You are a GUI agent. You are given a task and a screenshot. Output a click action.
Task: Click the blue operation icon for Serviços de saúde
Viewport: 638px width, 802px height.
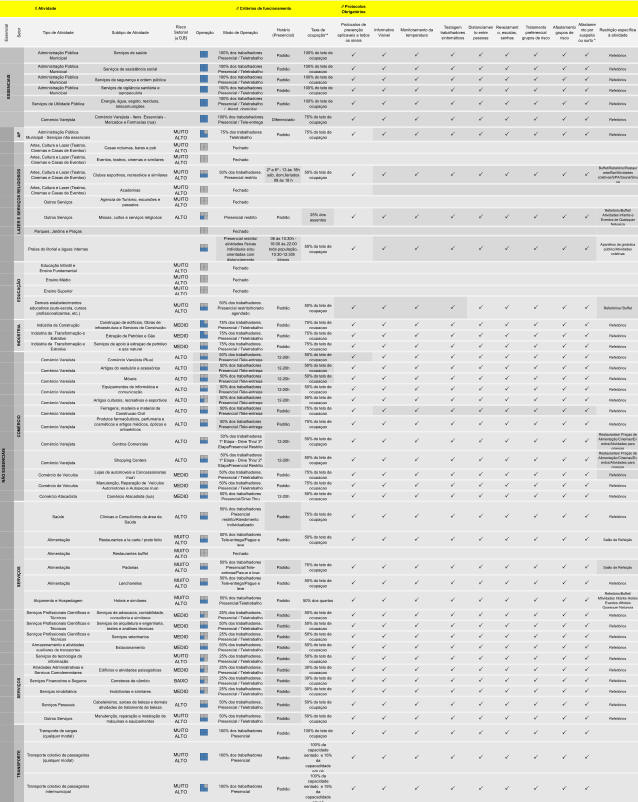204,54
